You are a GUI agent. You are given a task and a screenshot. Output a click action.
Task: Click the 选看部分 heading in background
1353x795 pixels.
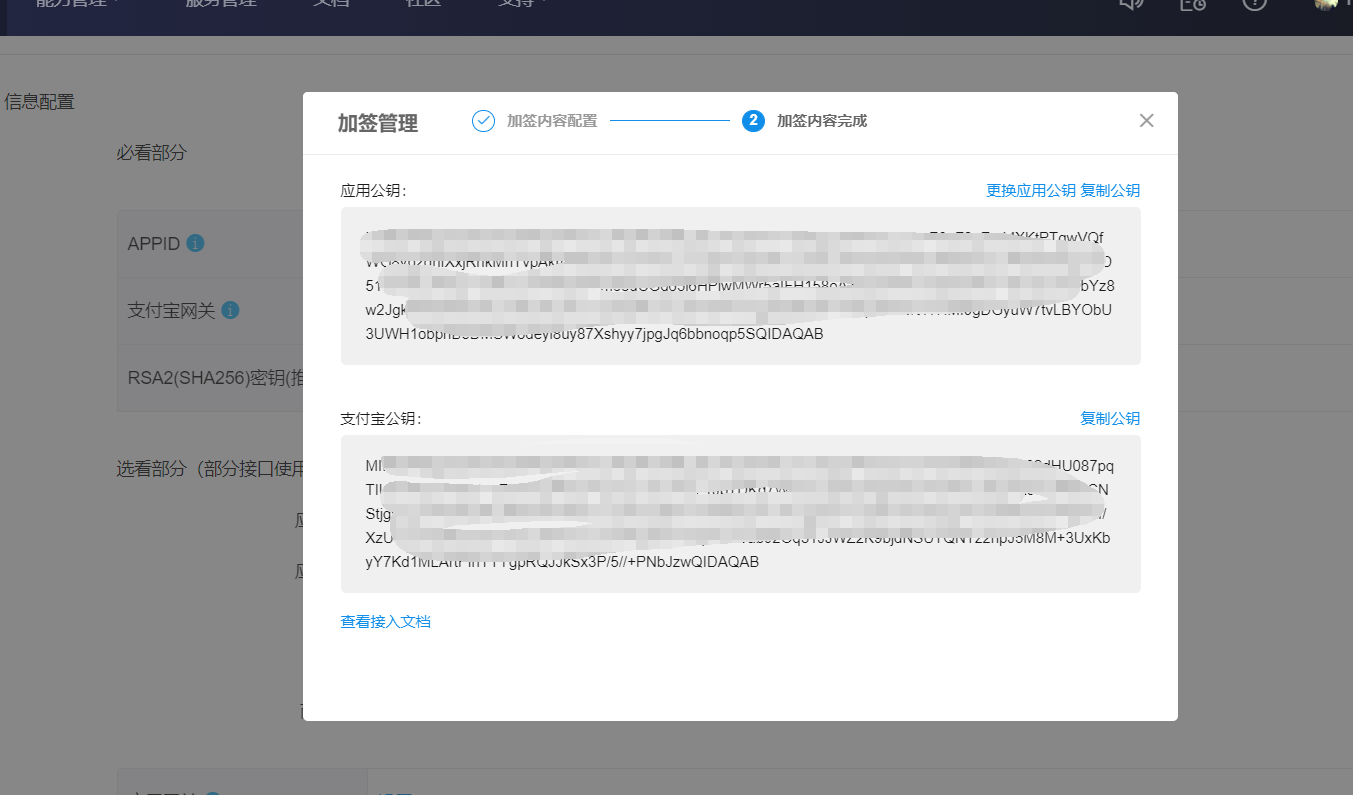pos(209,469)
